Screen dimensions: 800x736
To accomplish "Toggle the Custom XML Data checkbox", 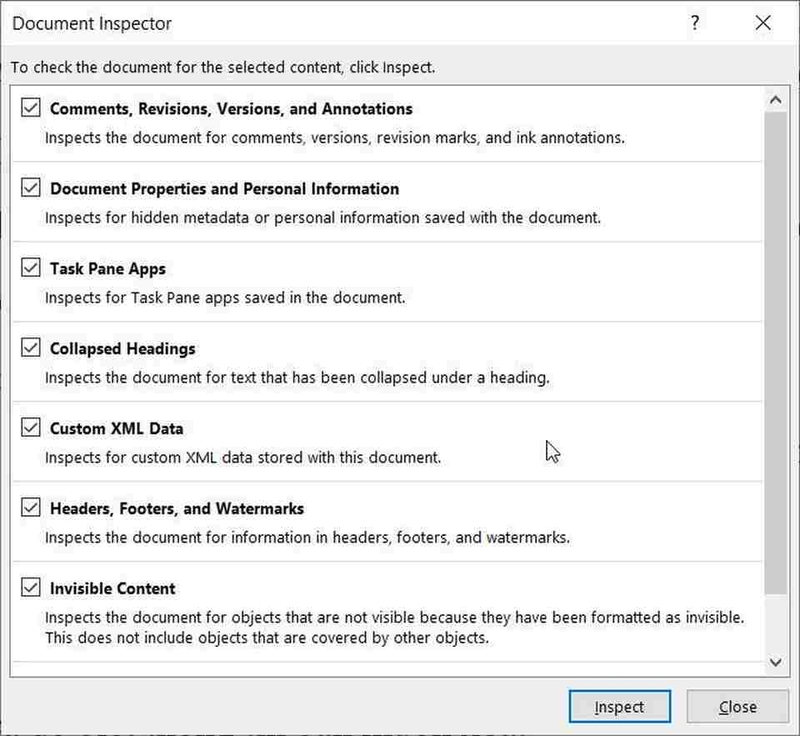I will [x=30, y=428].
